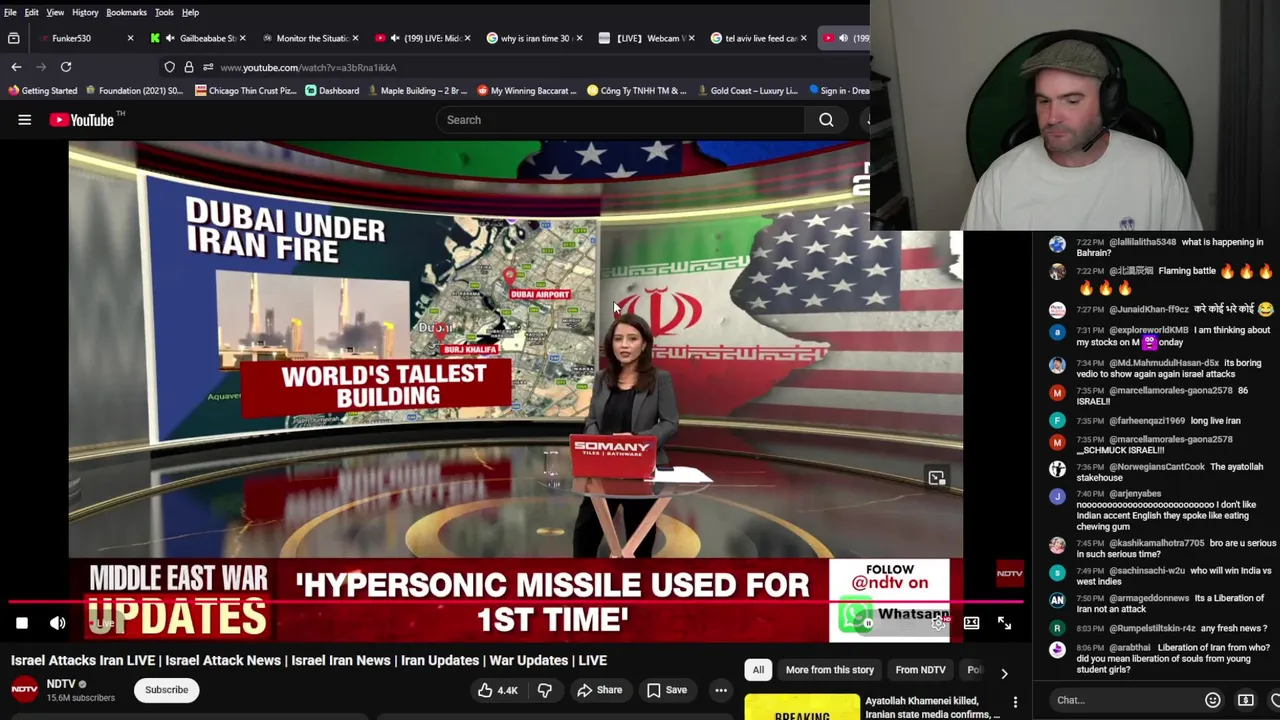The image size is (1280, 720).
Task: Open My Winning Baccarat bookmark
Action: 527,91
